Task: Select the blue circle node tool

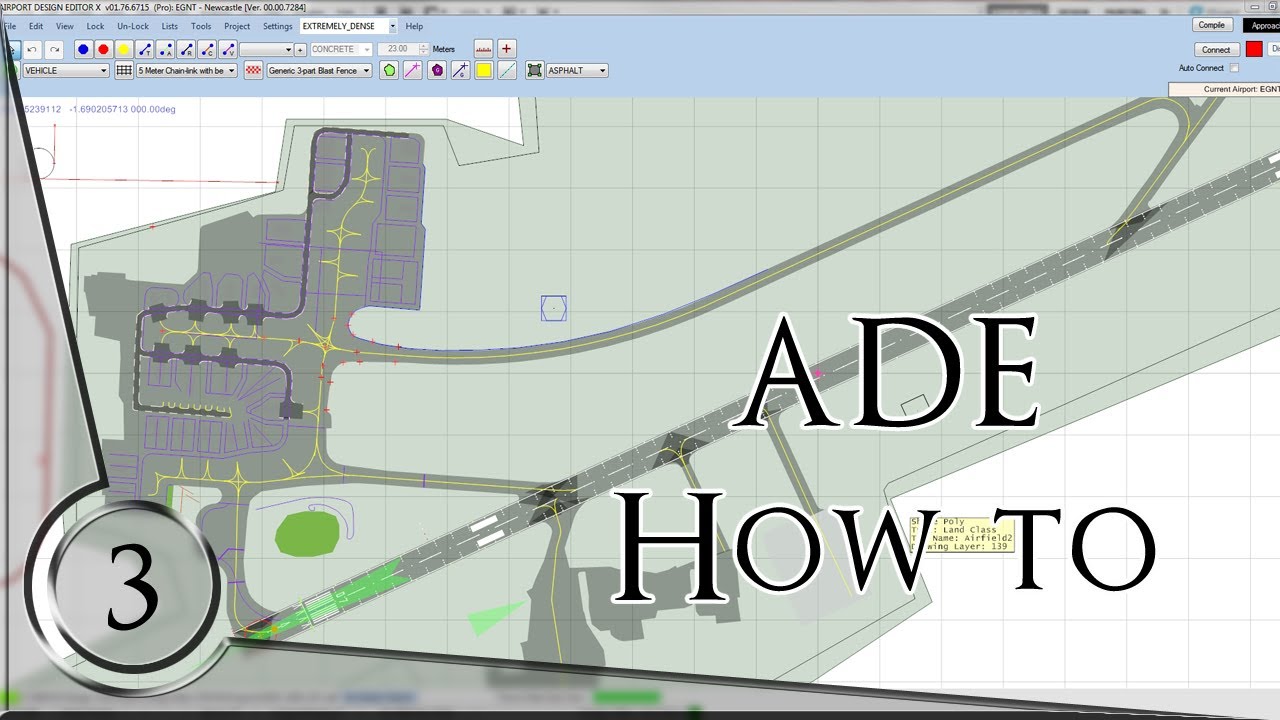Action: point(83,49)
